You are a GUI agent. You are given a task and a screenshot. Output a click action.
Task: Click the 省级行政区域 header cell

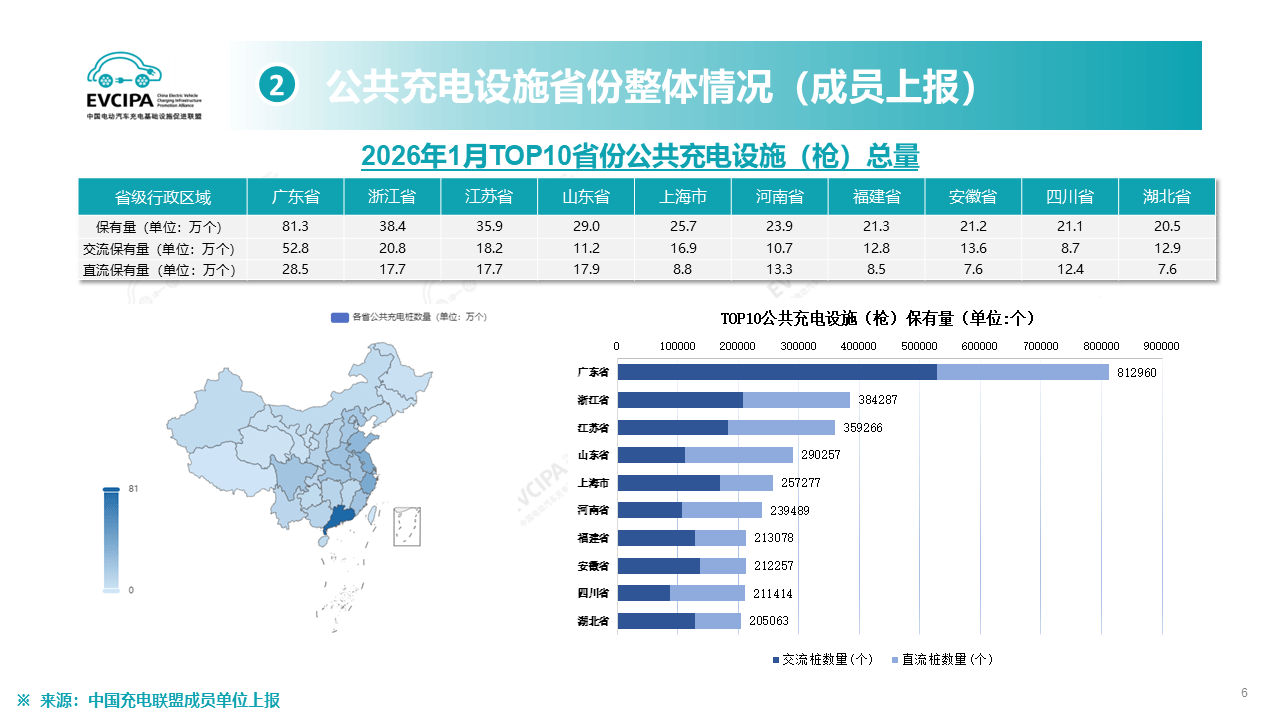click(163, 197)
